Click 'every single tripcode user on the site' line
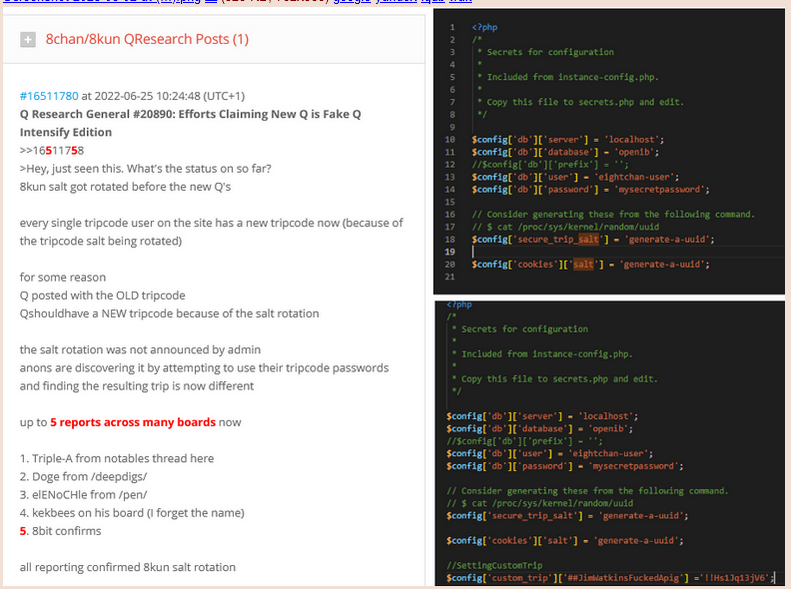The height and width of the screenshot is (589, 791). (x=211, y=223)
